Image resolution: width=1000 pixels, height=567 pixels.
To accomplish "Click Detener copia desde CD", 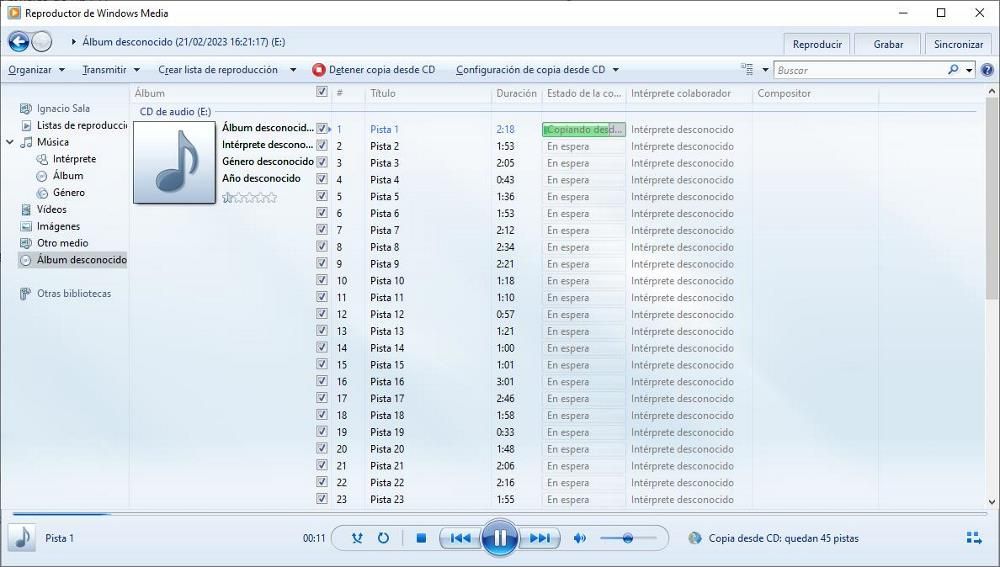I will tap(374, 70).
